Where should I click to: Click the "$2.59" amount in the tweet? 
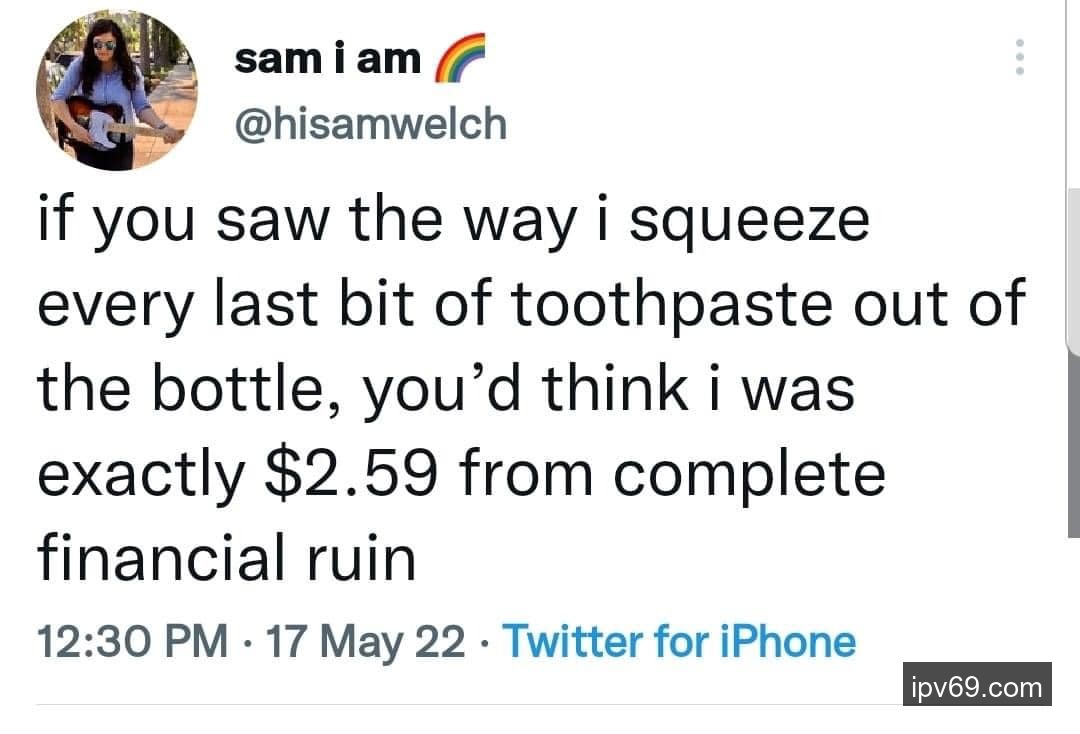350,472
